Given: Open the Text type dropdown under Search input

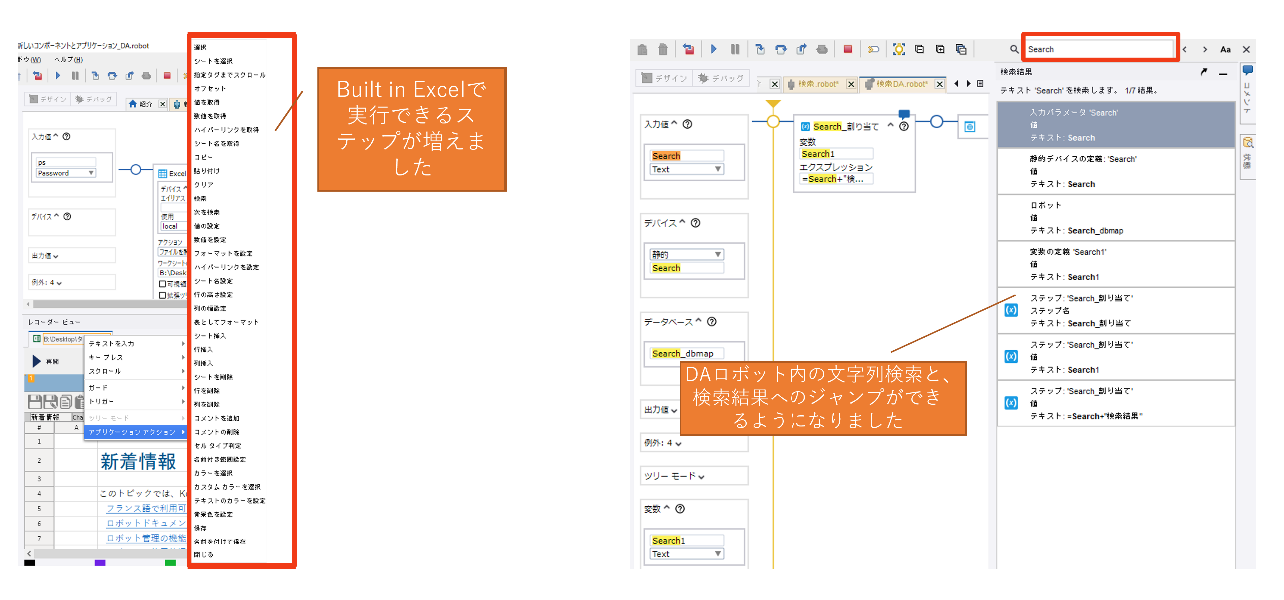Looking at the screenshot, I should tap(687, 169).
